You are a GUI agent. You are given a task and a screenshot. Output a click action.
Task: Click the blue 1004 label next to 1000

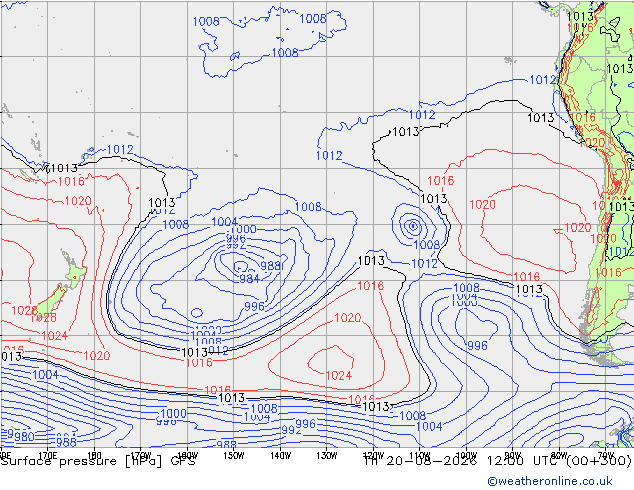pos(225,222)
